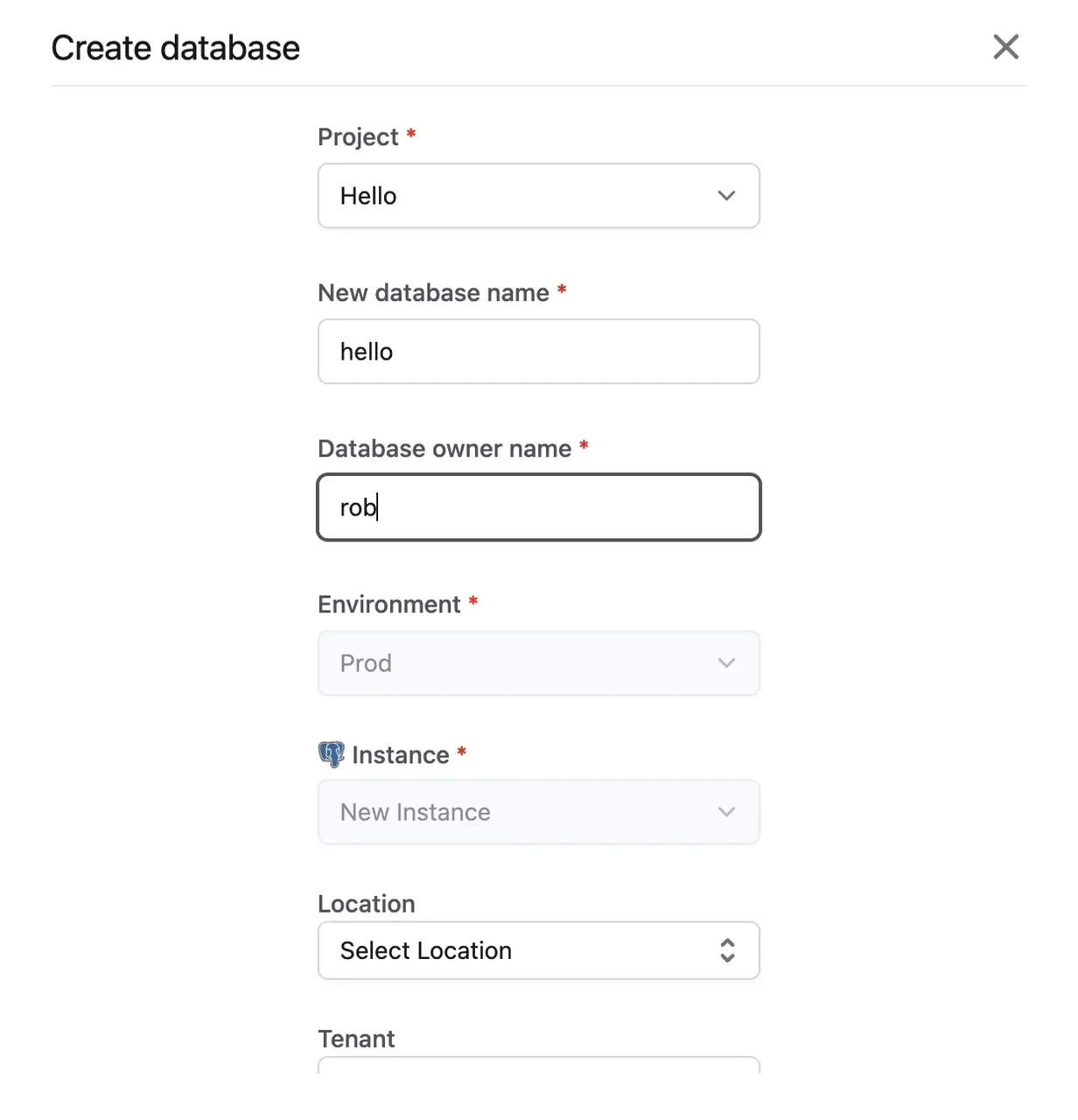Click the Environment field label
This screenshot has height=1120, width=1078.
pos(389,605)
